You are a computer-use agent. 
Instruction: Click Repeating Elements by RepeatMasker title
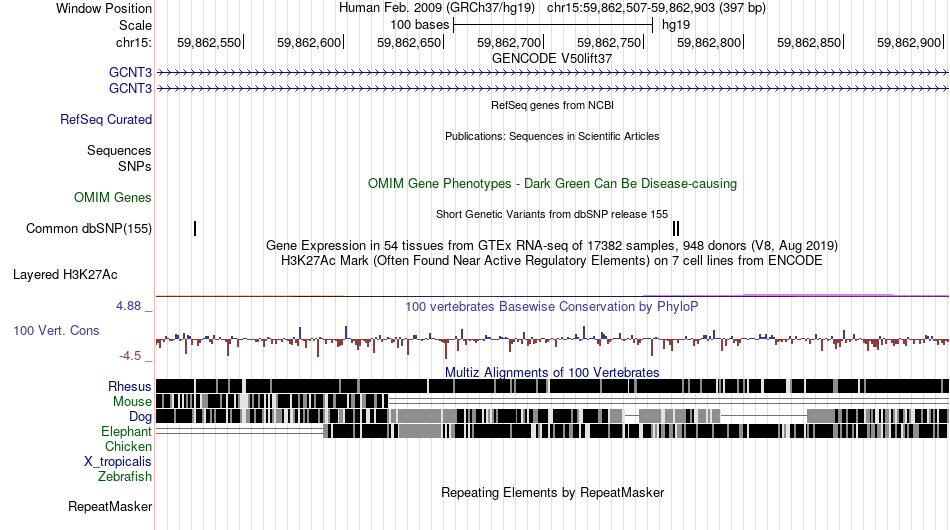[553, 492]
